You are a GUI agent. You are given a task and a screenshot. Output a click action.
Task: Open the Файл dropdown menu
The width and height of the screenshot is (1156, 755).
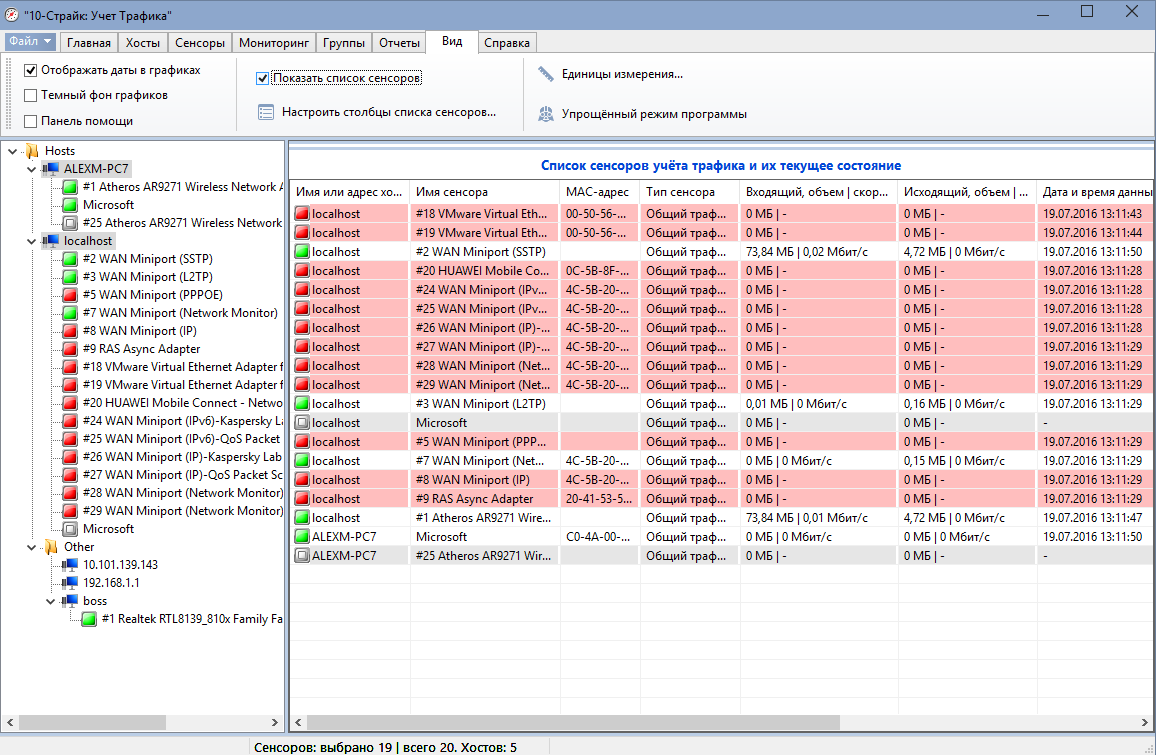click(30, 41)
